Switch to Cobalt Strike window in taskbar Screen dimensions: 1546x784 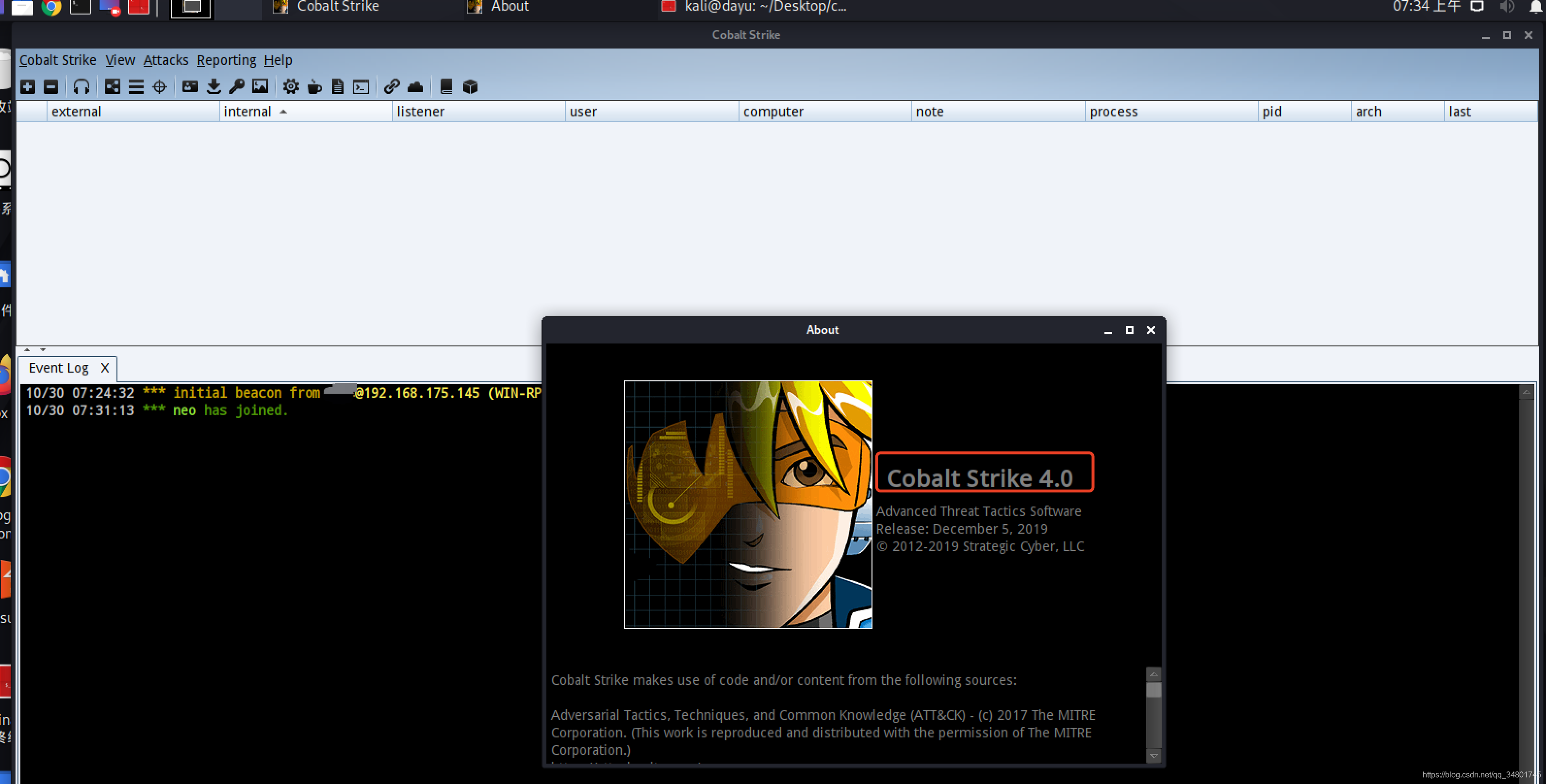click(x=327, y=7)
